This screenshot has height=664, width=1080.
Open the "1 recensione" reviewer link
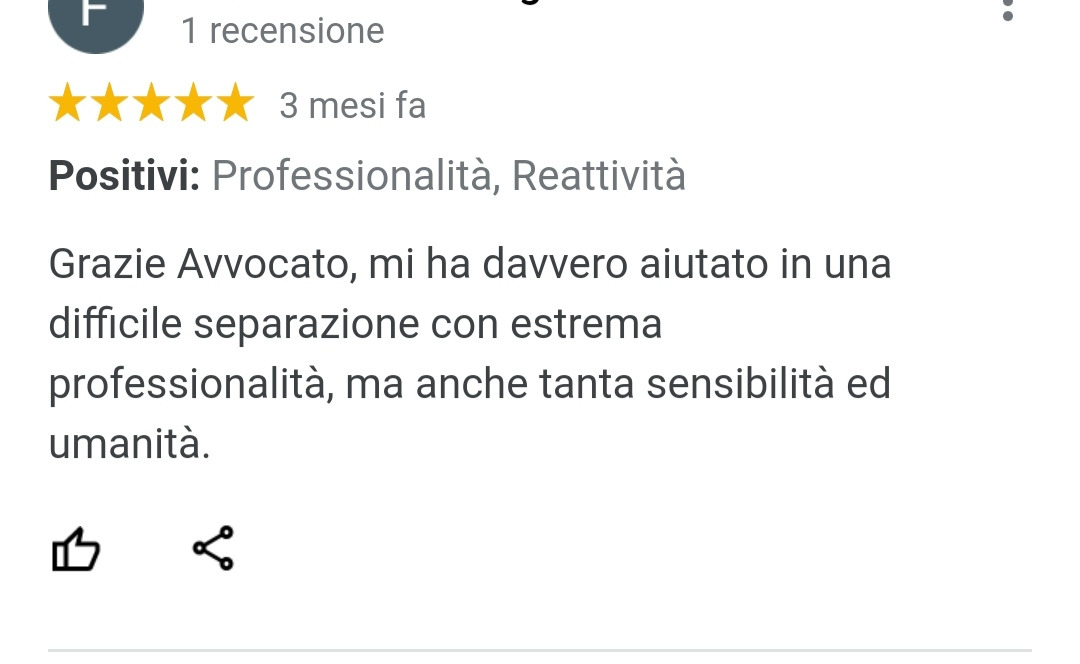pos(282,31)
